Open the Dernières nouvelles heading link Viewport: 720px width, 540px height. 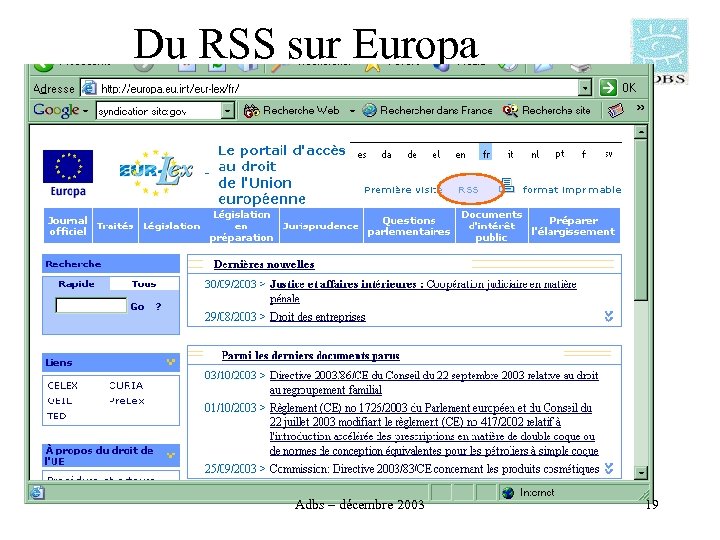coord(264,264)
